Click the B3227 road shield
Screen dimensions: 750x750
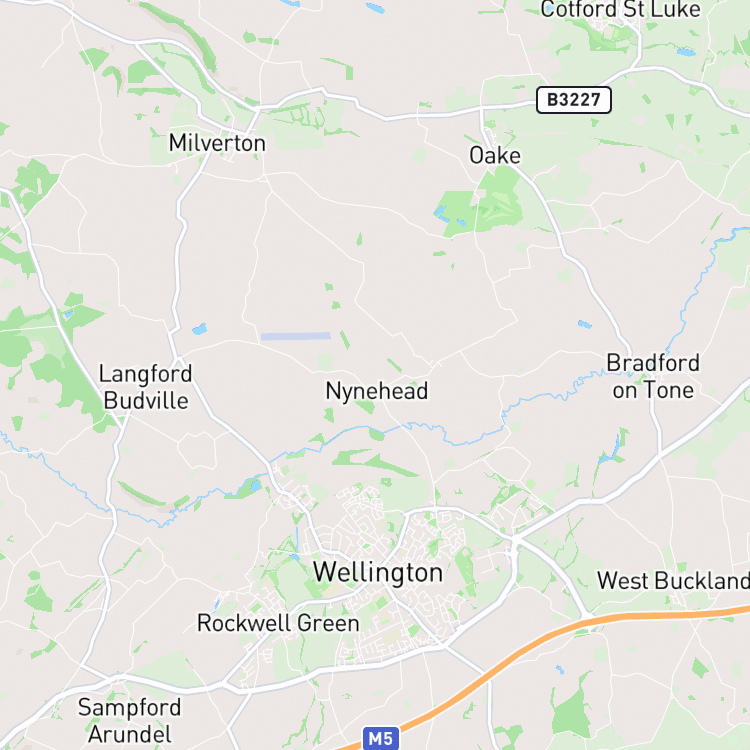click(x=574, y=100)
